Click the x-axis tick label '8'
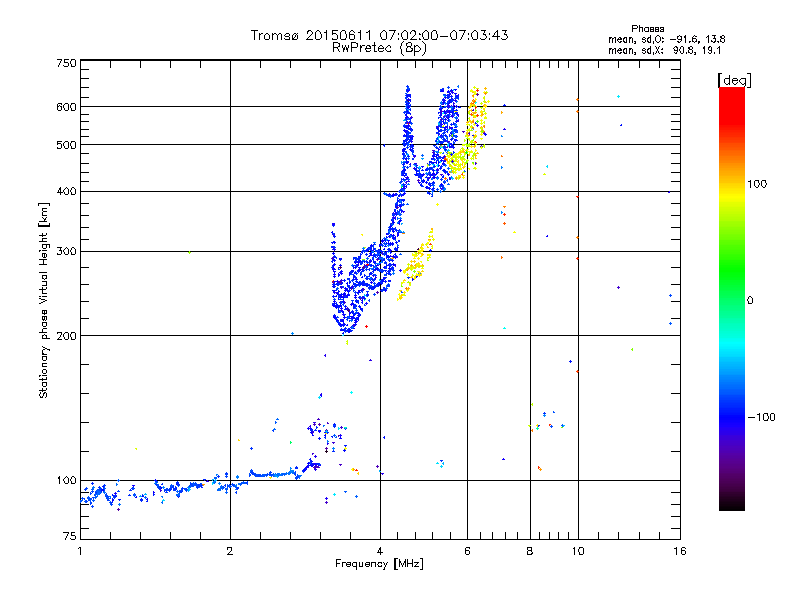Image resolution: width=800 pixels, height=600 pixels. pos(530,551)
